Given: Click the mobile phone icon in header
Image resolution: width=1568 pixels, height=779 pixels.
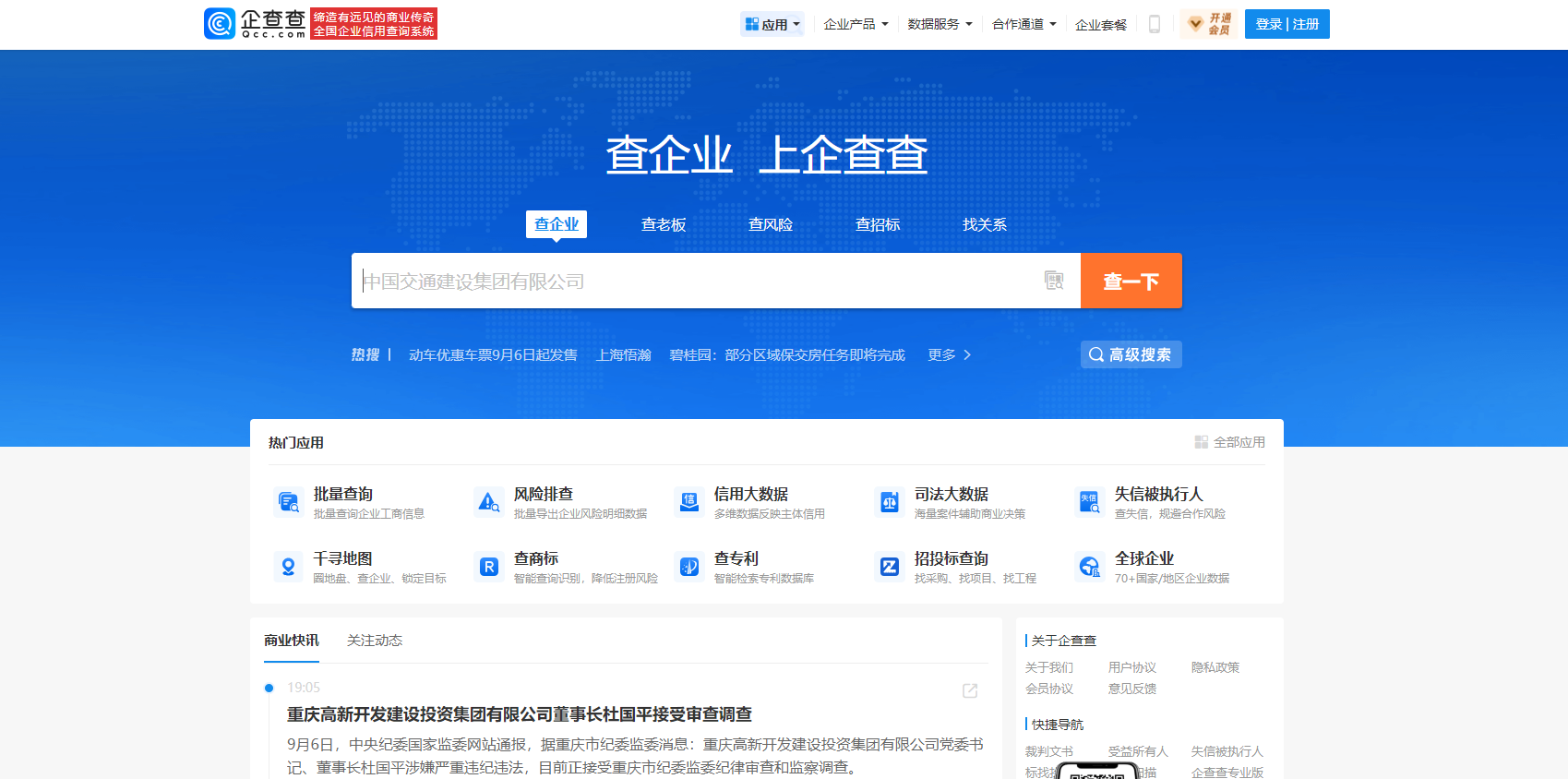Looking at the screenshot, I should (x=1154, y=24).
